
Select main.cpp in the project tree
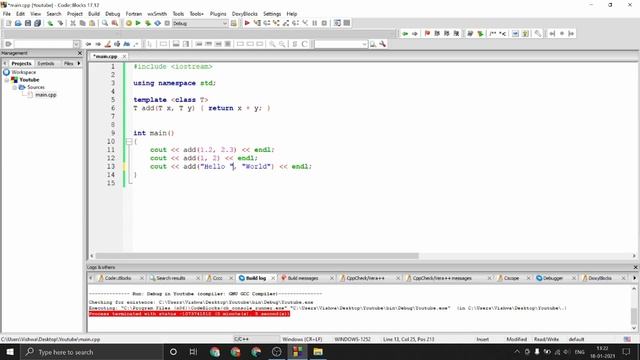coord(46,95)
